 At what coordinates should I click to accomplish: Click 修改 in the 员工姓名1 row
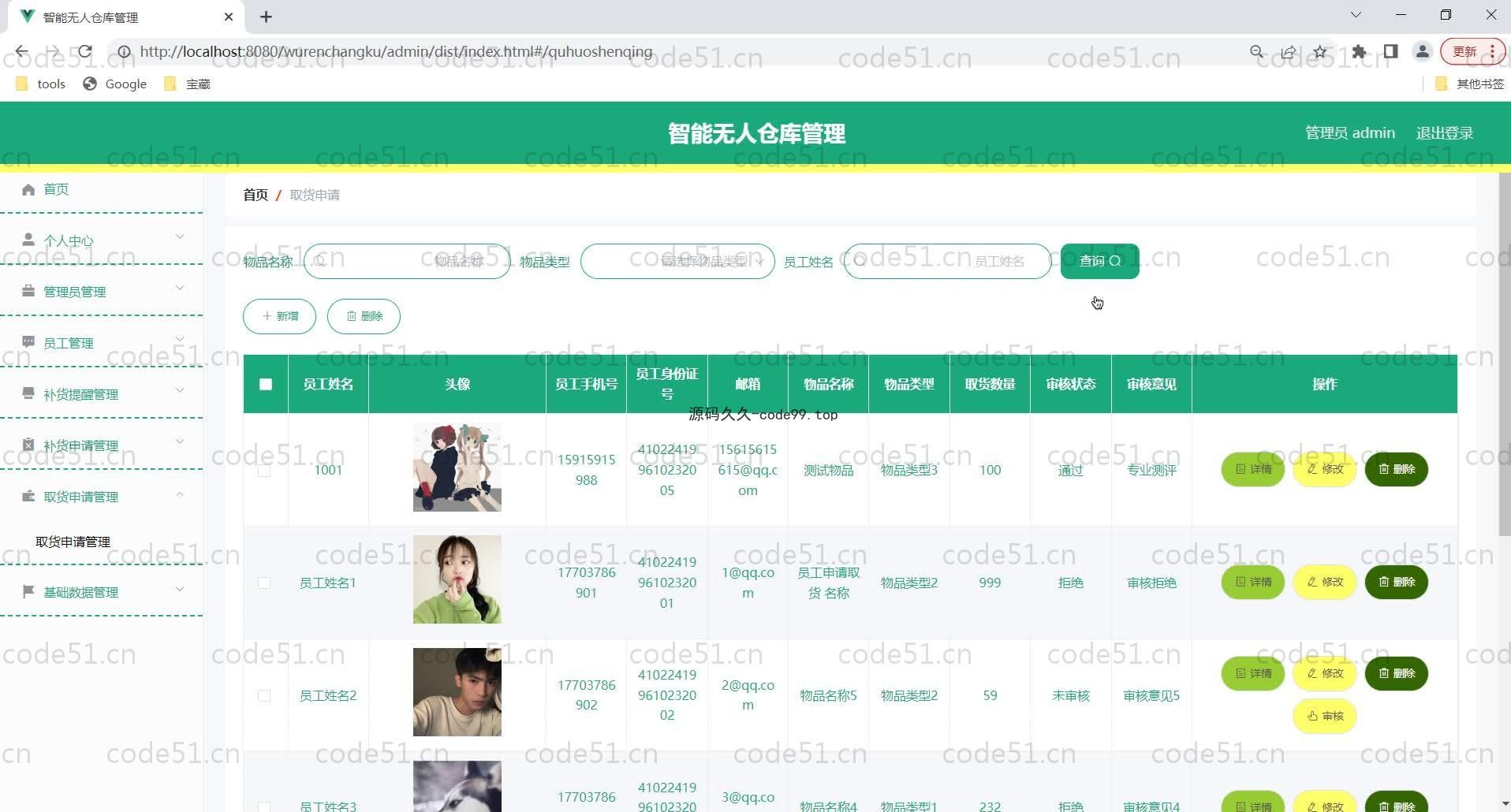[x=1325, y=582]
